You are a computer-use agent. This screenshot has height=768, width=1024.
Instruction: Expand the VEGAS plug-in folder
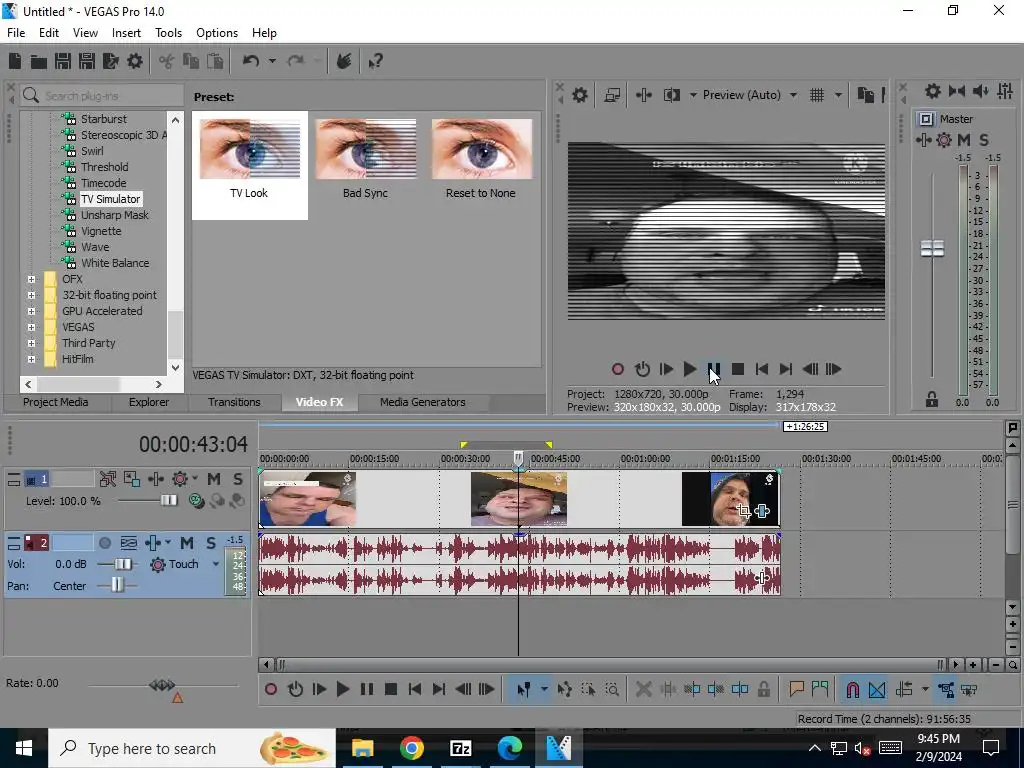(x=31, y=327)
